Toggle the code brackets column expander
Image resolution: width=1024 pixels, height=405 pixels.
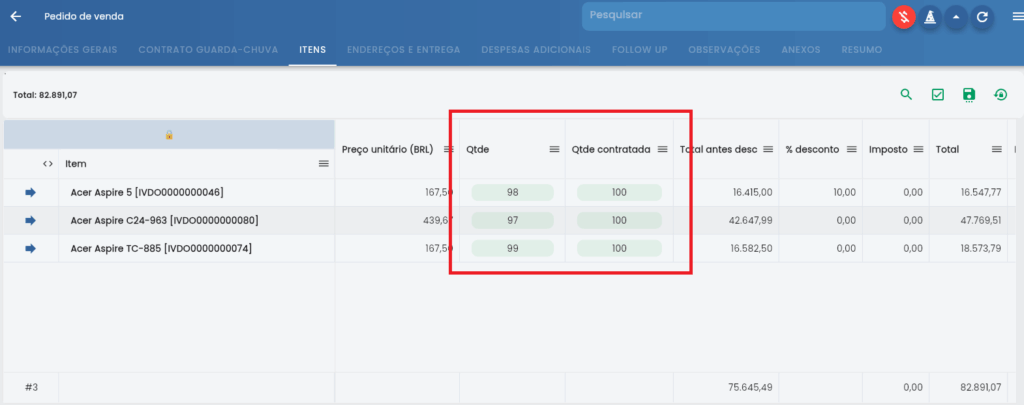47,163
